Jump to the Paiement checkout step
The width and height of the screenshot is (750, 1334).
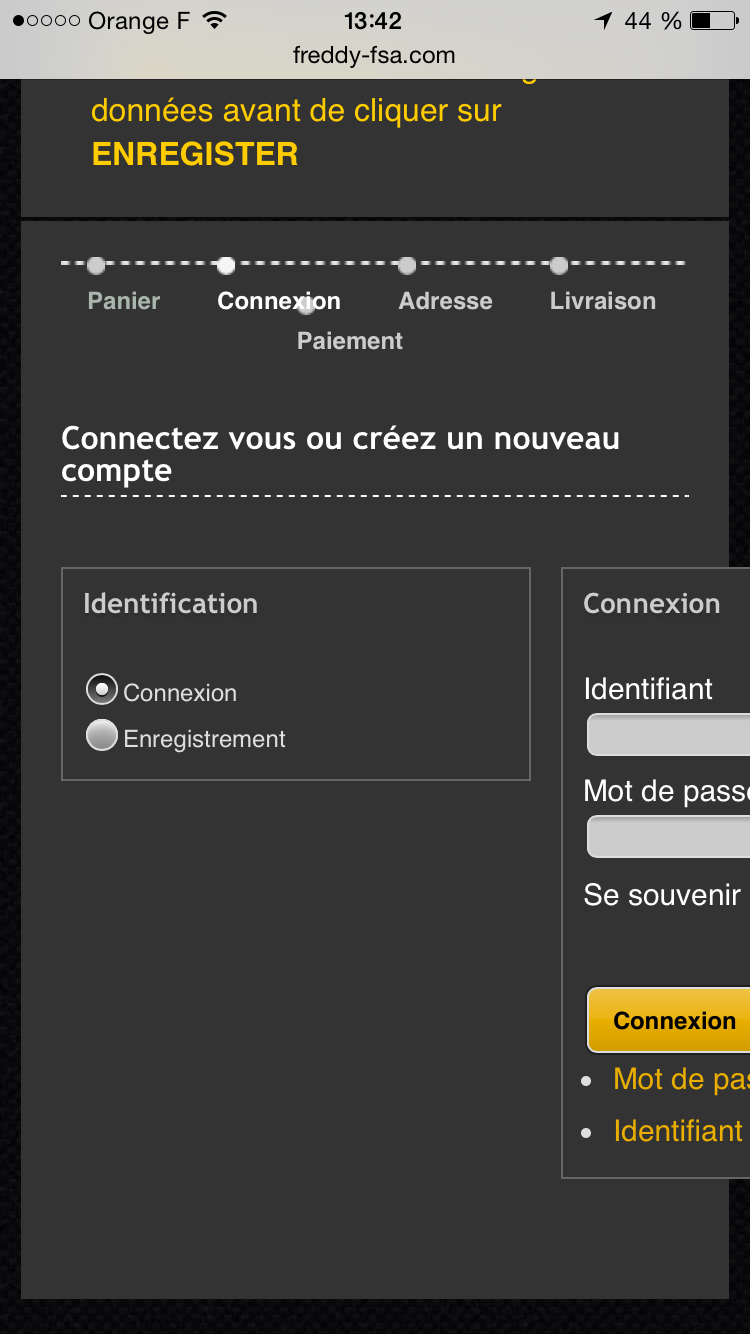pyautogui.click(x=350, y=341)
